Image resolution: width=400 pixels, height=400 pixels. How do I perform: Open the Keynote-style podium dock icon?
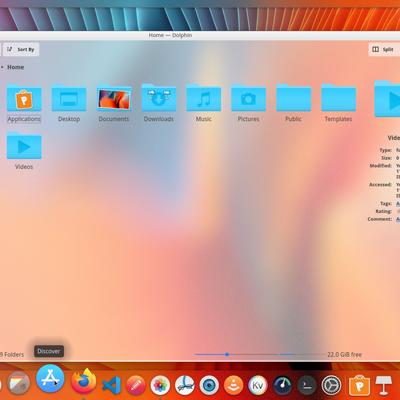coord(384,385)
